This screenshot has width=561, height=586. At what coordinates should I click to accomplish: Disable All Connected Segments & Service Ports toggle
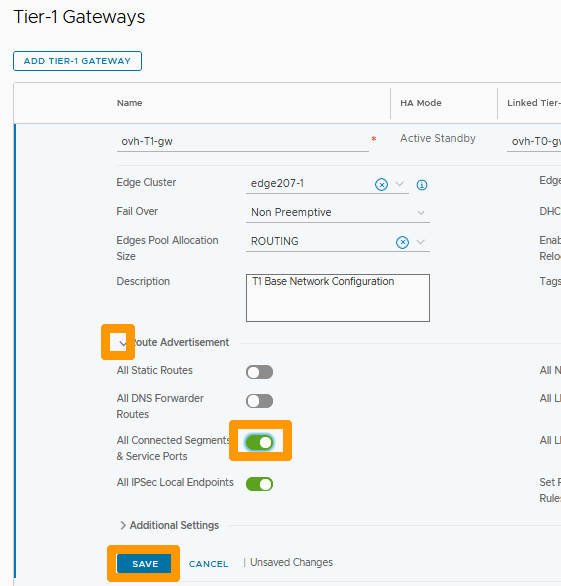click(x=259, y=443)
